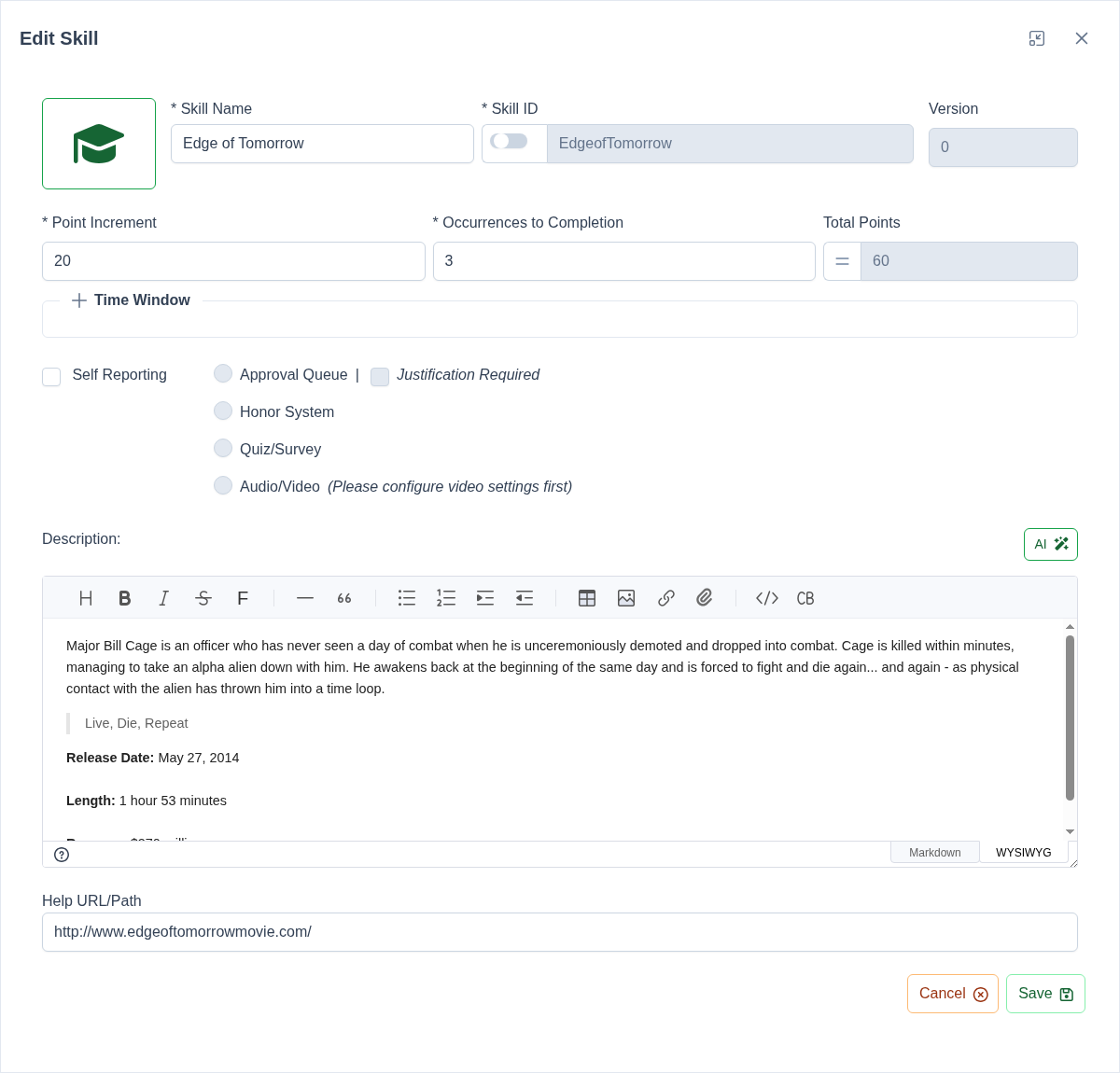Click the Point Increment field
The width and height of the screenshot is (1120, 1073).
pos(233,261)
